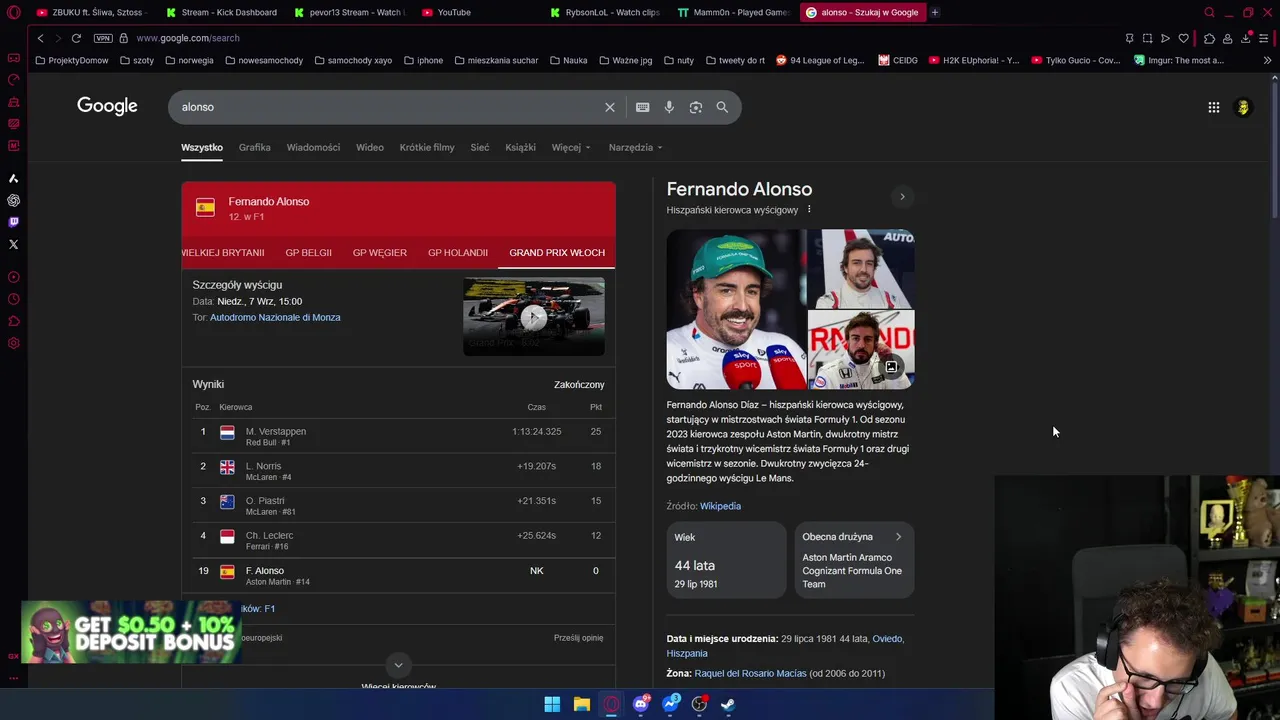The width and height of the screenshot is (1280, 720).
Task: Take a snapshot with the toolbar icon
Action: (x=1147, y=38)
